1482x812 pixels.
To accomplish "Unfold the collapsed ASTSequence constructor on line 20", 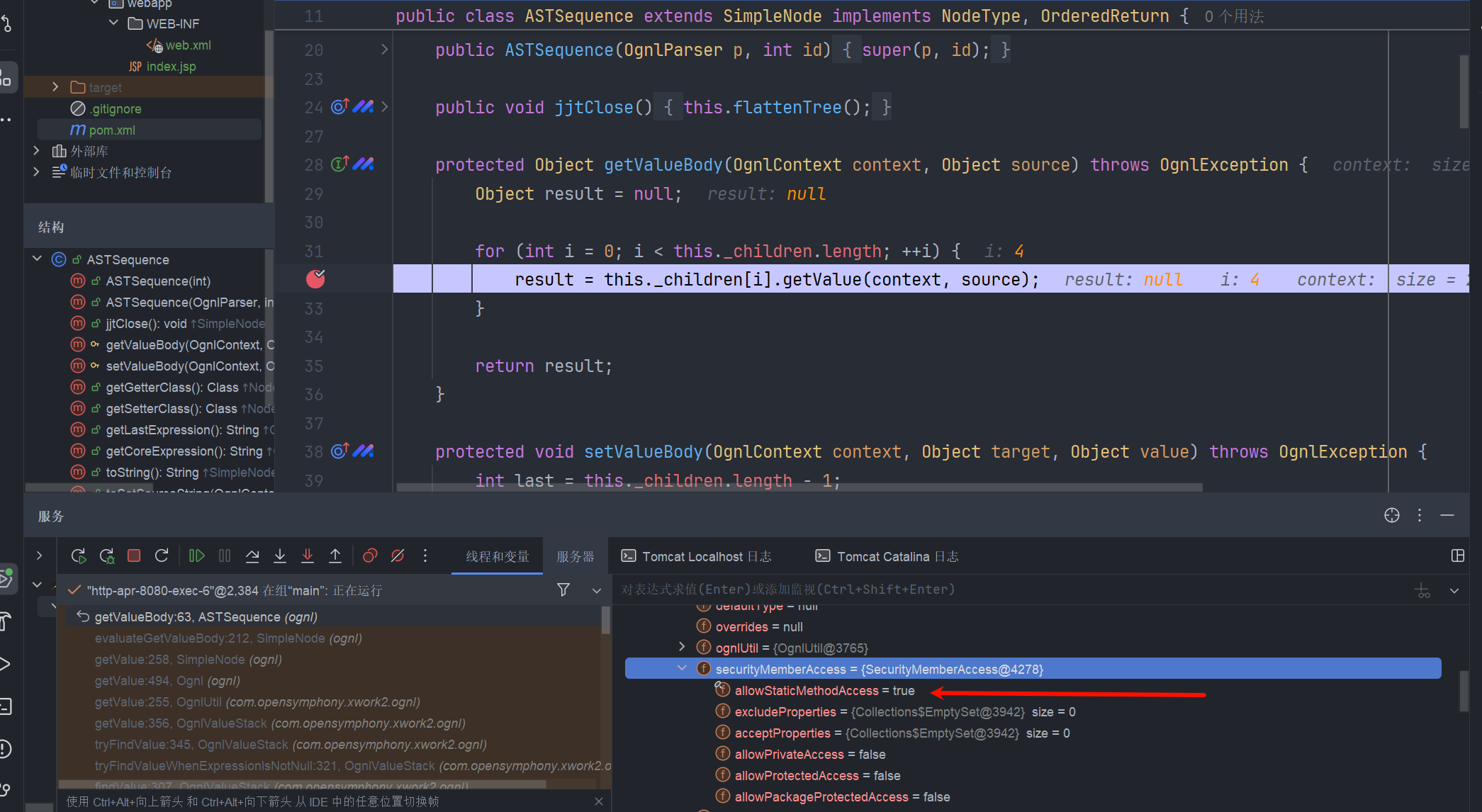I will click(384, 49).
